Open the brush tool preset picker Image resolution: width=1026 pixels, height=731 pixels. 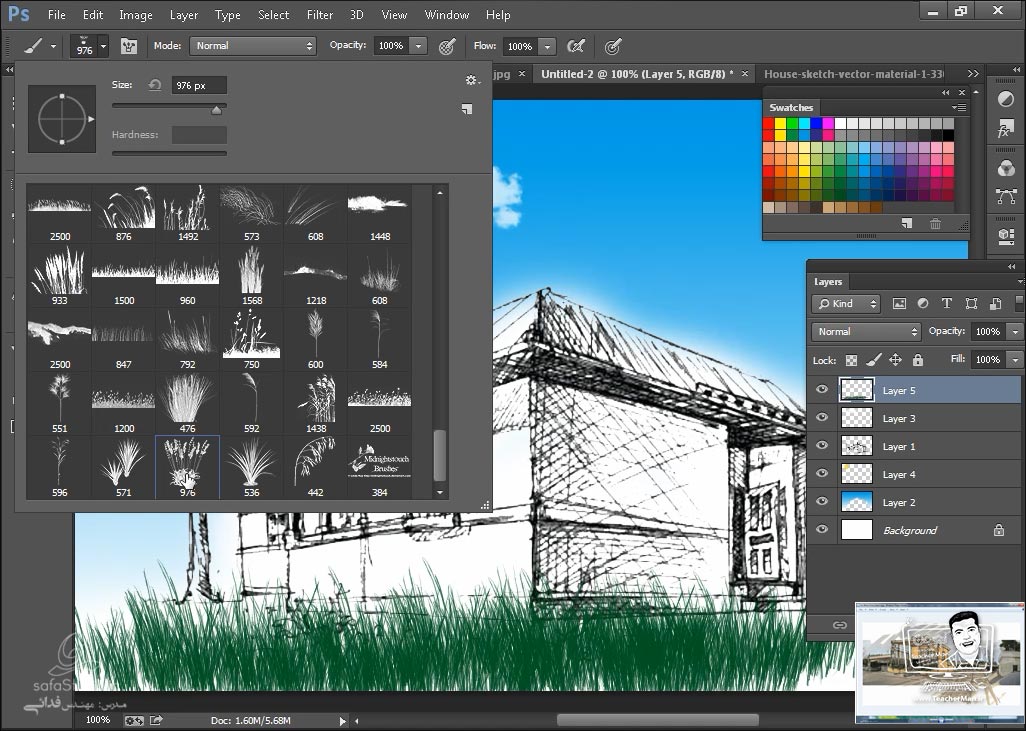pos(39,46)
